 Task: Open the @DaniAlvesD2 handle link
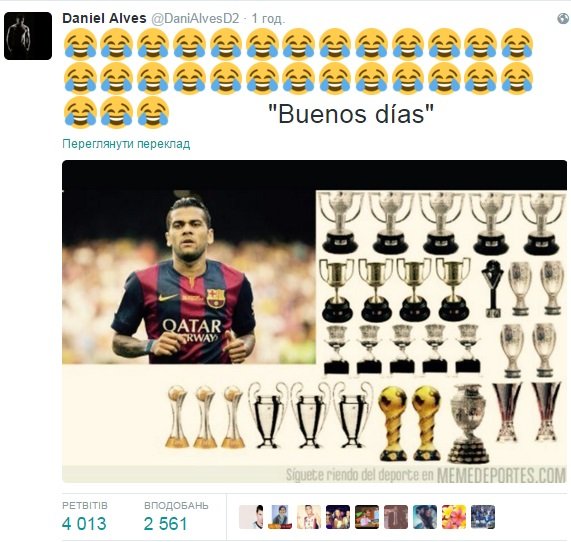[195, 19]
